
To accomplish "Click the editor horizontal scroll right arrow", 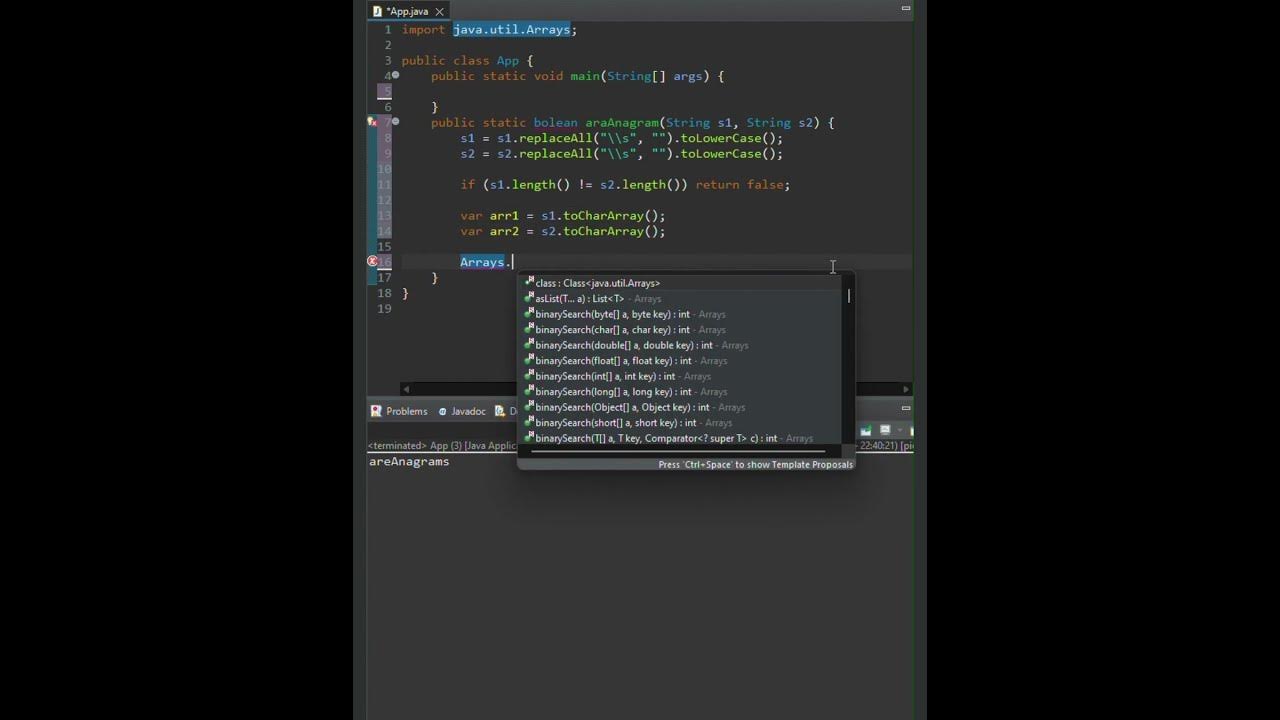I will 906,389.
